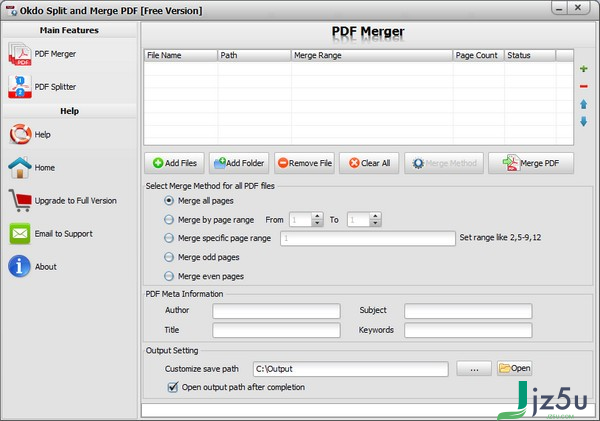Select Merge even pages option
Screen dimensions: 600x421
(x=169, y=276)
